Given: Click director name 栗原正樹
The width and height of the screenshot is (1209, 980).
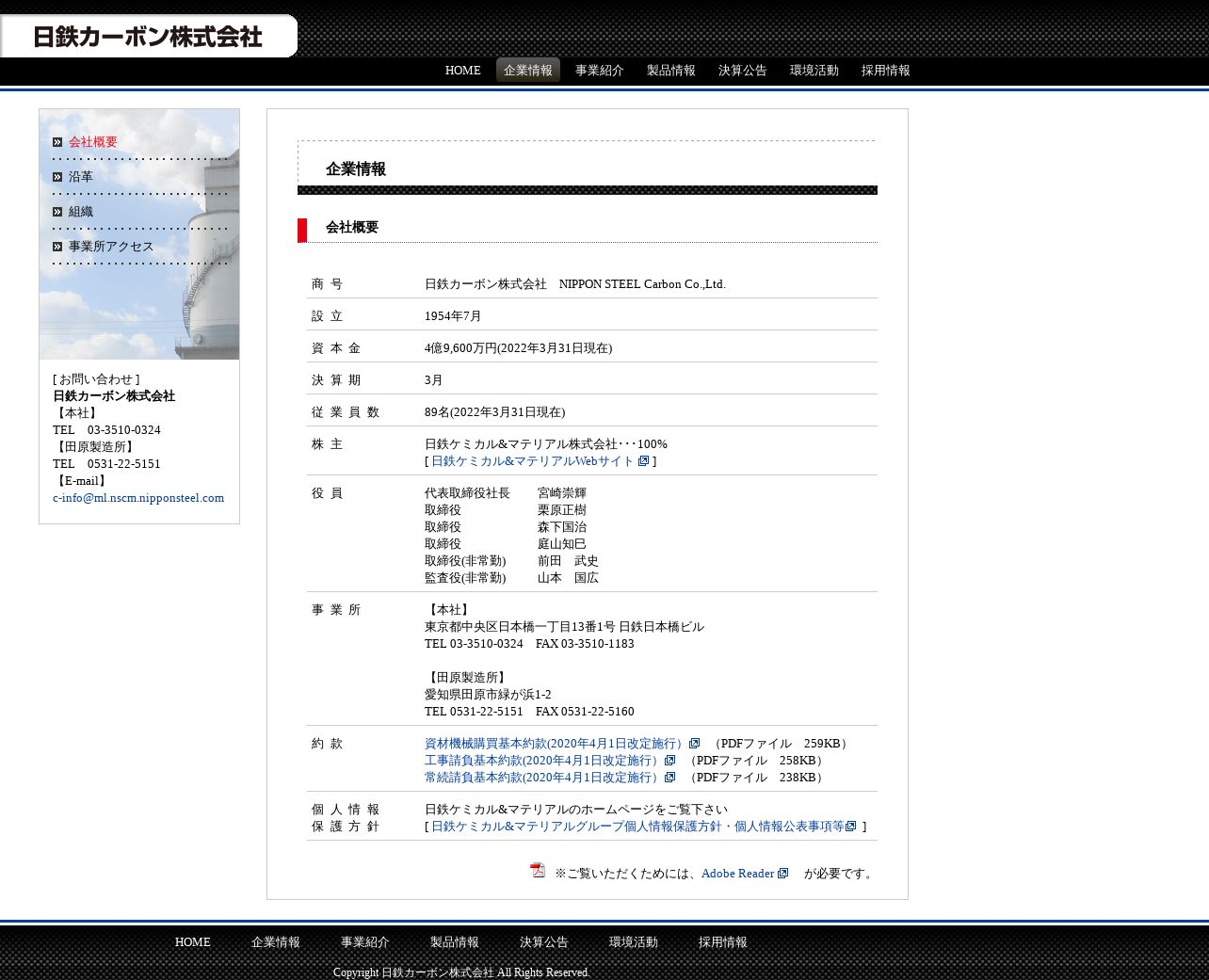Looking at the screenshot, I should tap(562, 510).
